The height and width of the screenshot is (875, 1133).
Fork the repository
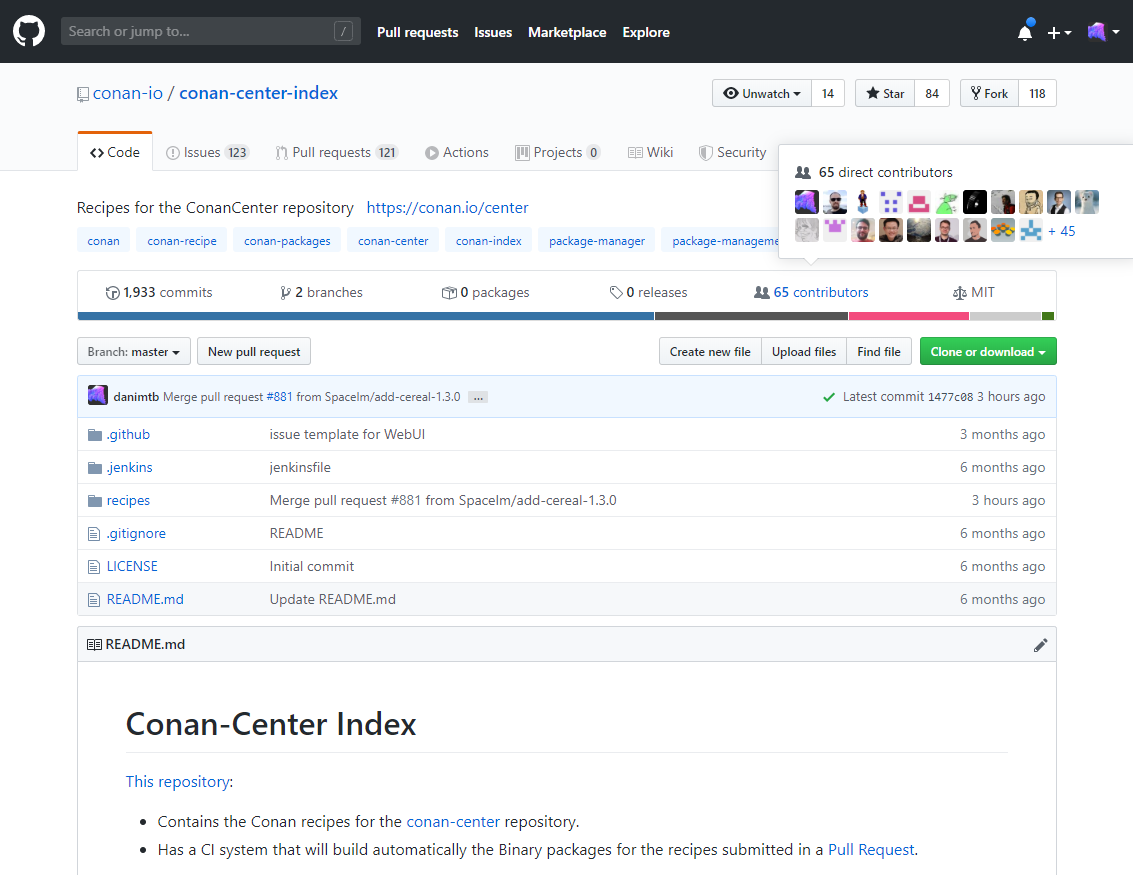pyautogui.click(x=989, y=93)
